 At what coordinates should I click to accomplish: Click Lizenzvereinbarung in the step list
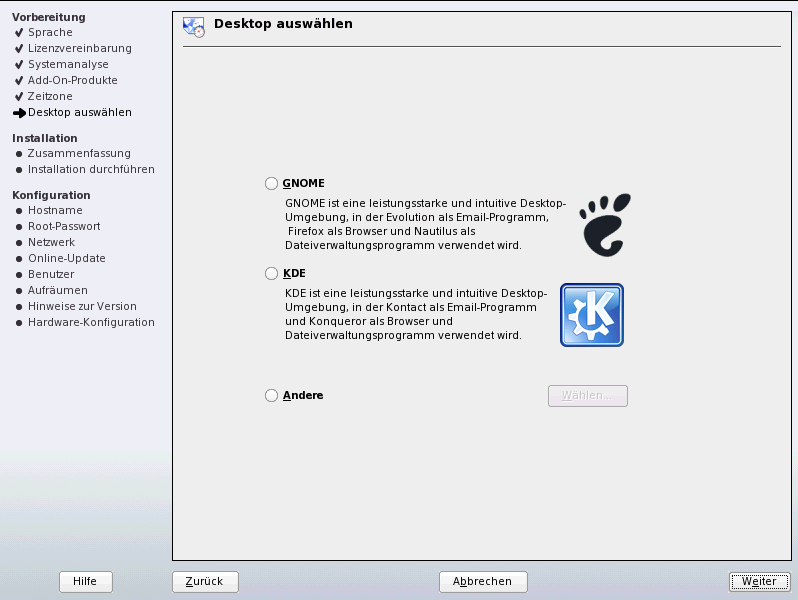(x=79, y=48)
